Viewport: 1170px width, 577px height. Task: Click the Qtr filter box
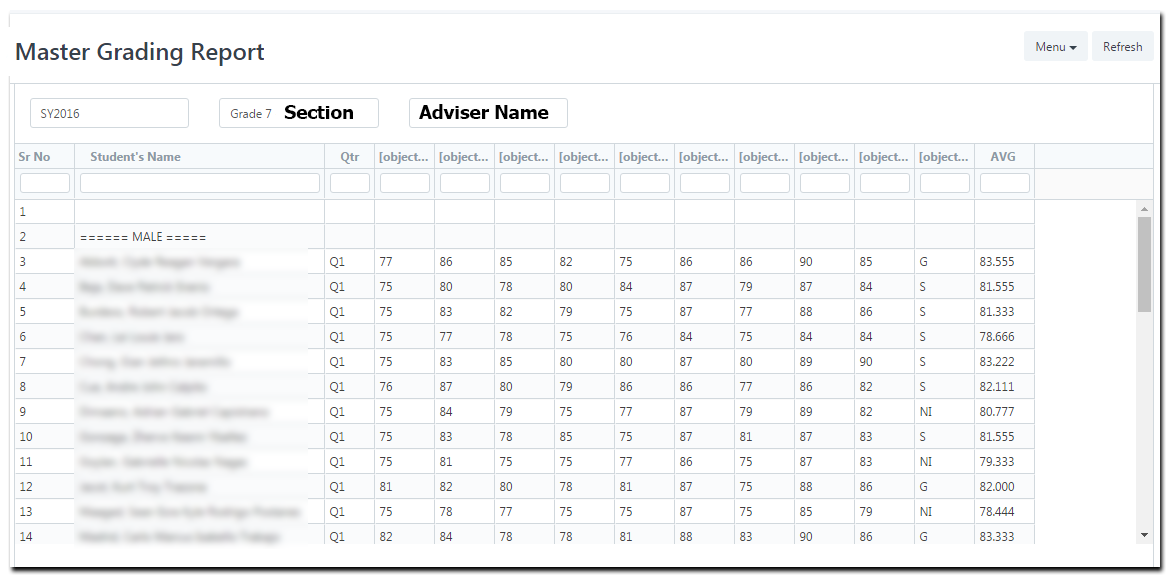pos(349,182)
